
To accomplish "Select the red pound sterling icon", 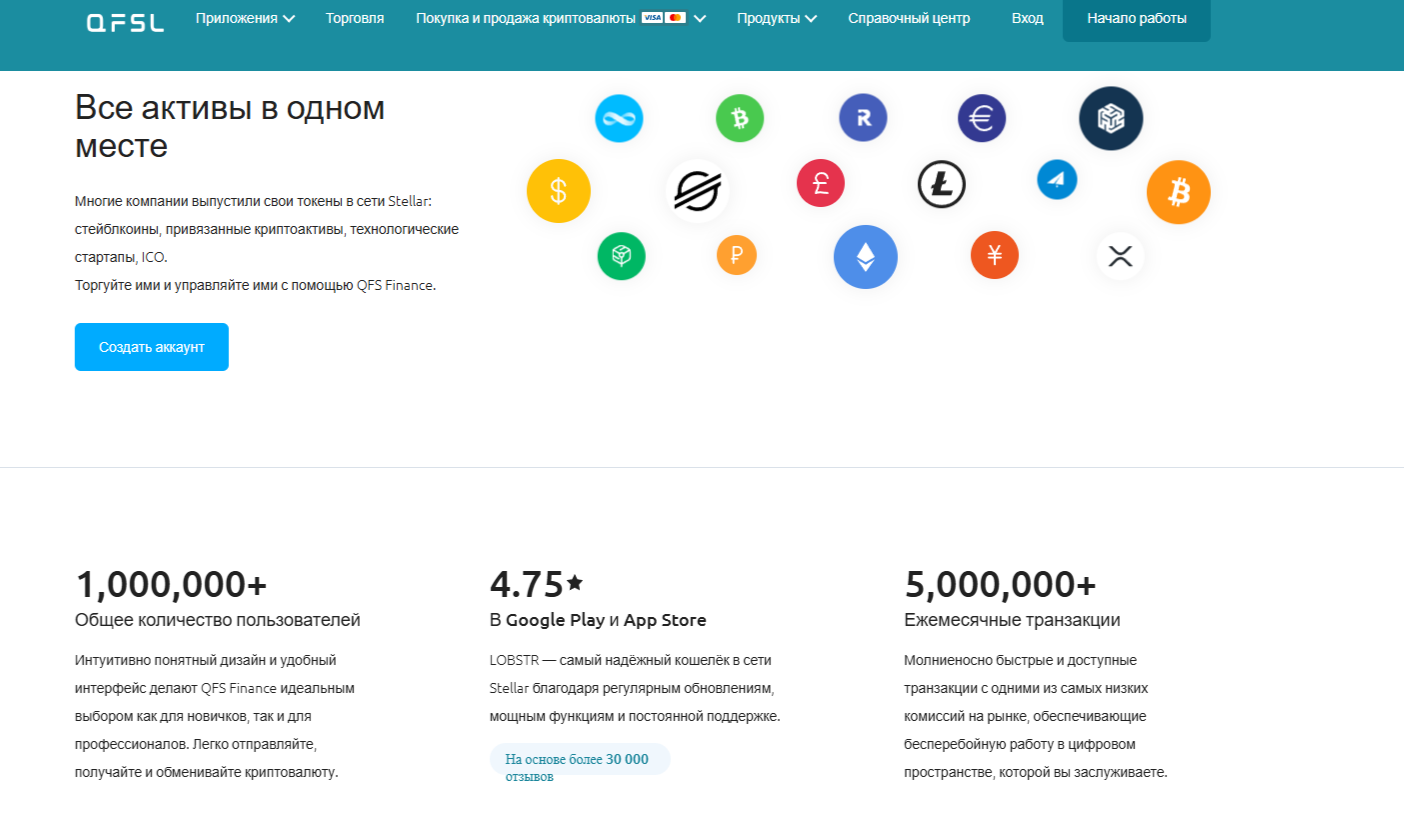I will (820, 183).
